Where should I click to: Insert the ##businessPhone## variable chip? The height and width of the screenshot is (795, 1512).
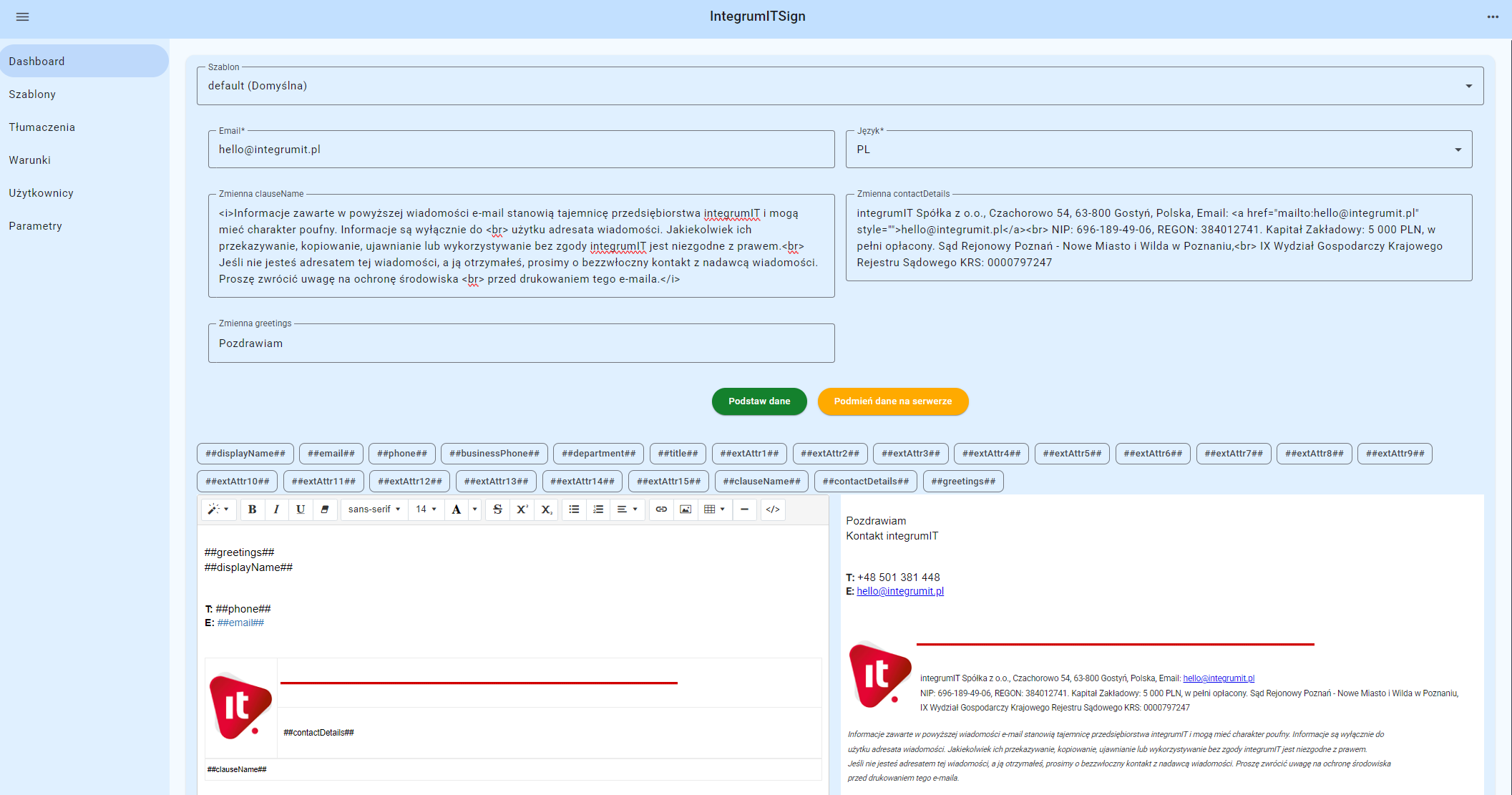point(494,454)
